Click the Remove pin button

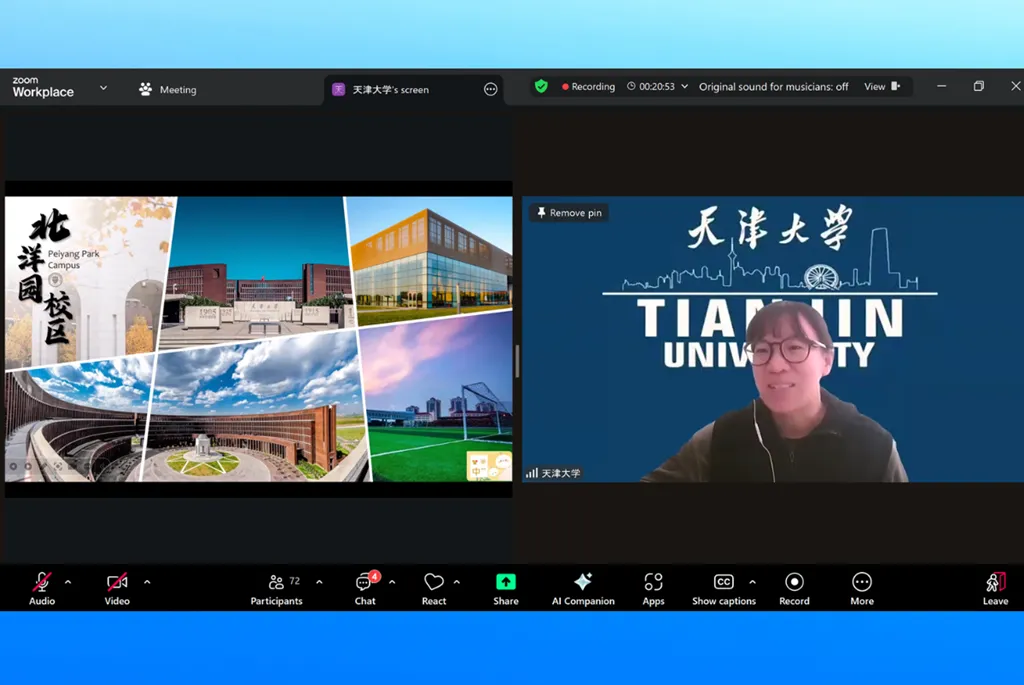(x=568, y=213)
